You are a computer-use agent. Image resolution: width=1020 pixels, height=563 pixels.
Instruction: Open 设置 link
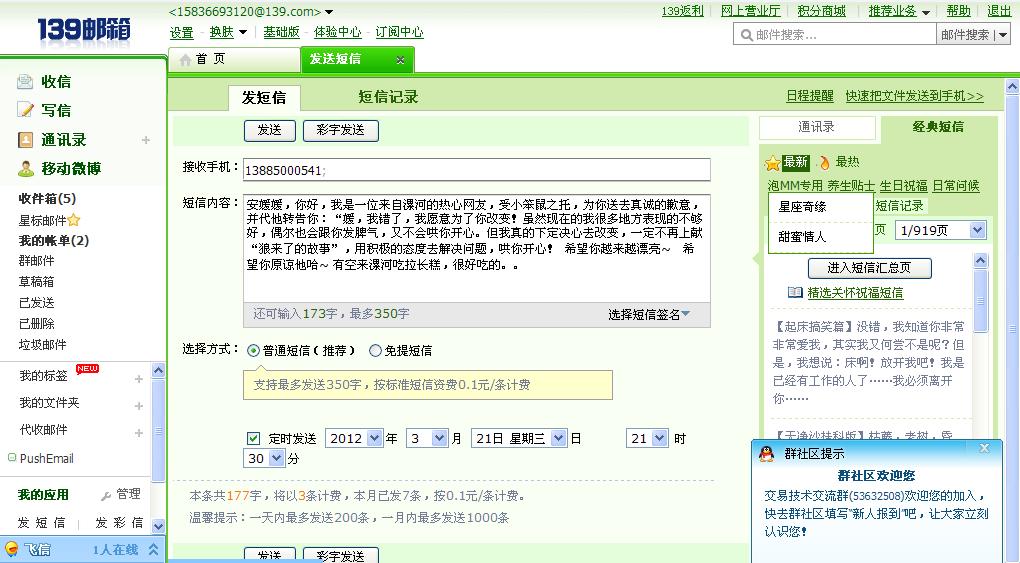point(181,33)
